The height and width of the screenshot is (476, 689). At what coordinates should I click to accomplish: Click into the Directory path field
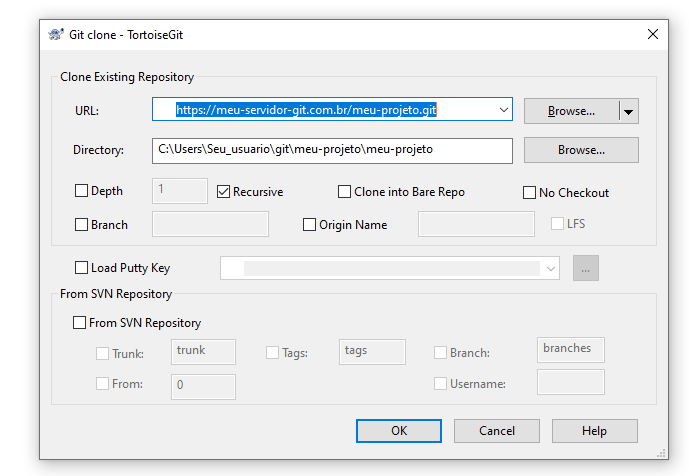pyautogui.click(x=332, y=151)
